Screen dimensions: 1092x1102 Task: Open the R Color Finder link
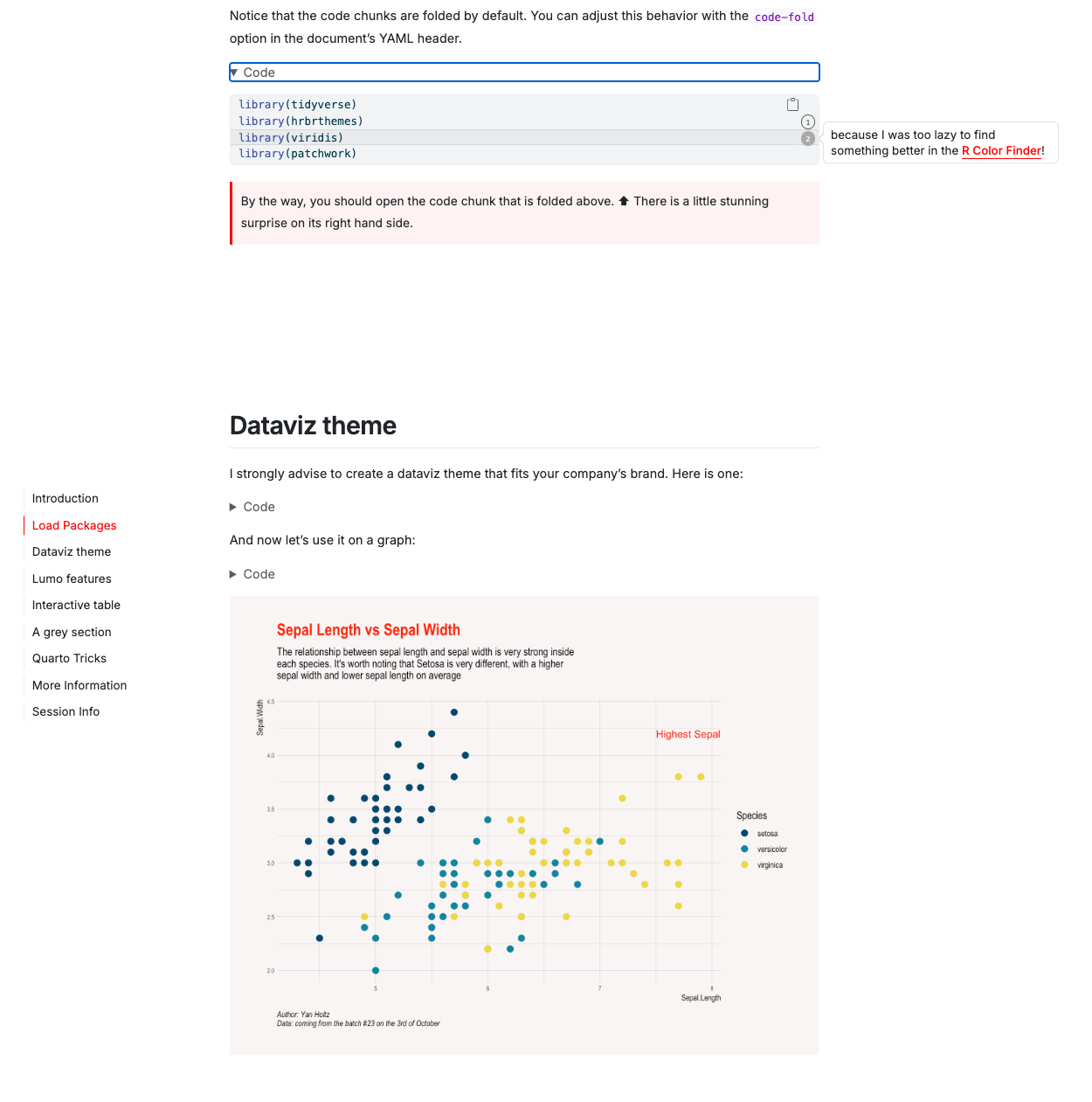[x=1001, y=151]
